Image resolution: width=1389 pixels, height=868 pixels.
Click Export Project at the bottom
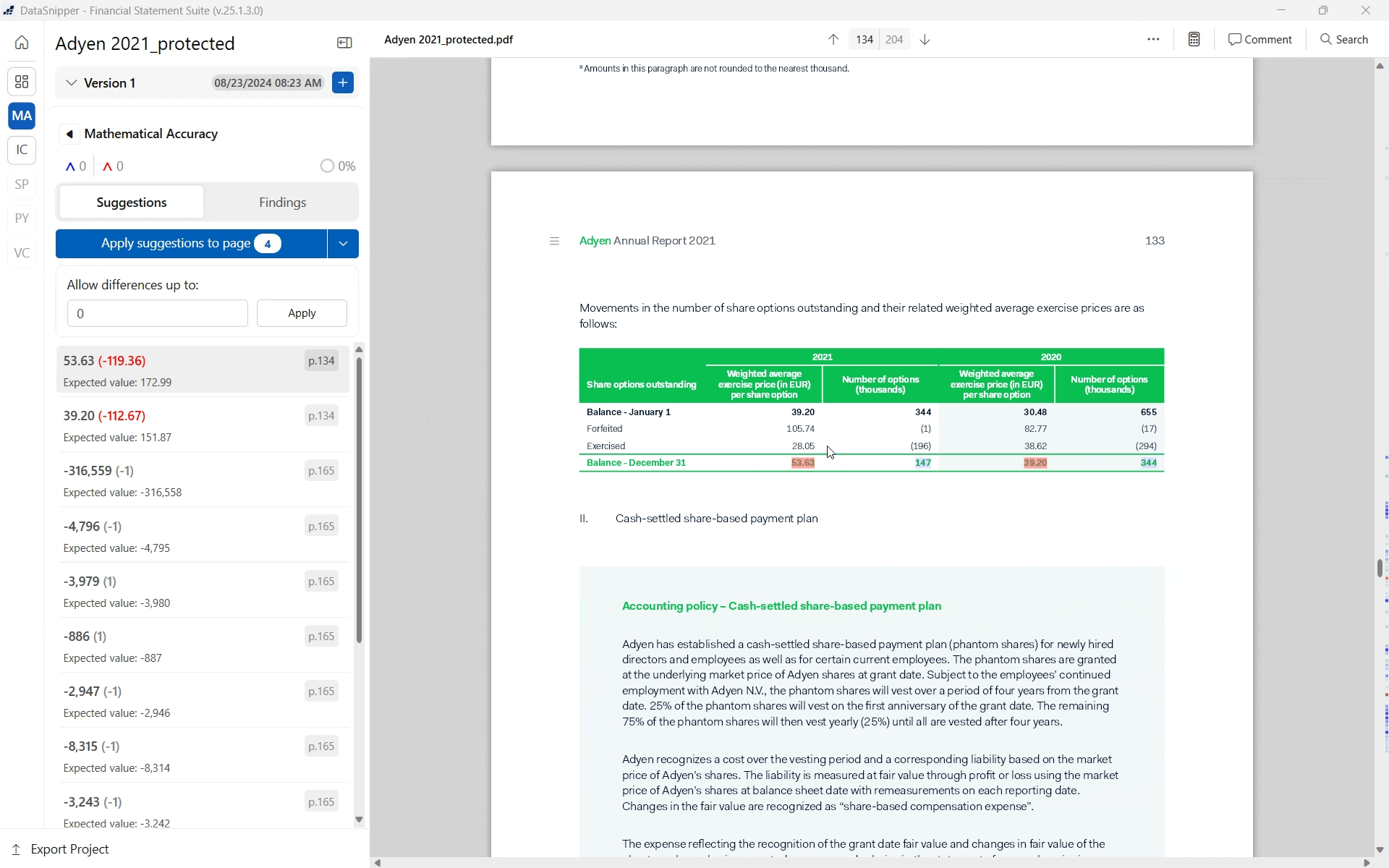pyautogui.click(x=69, y=848)
